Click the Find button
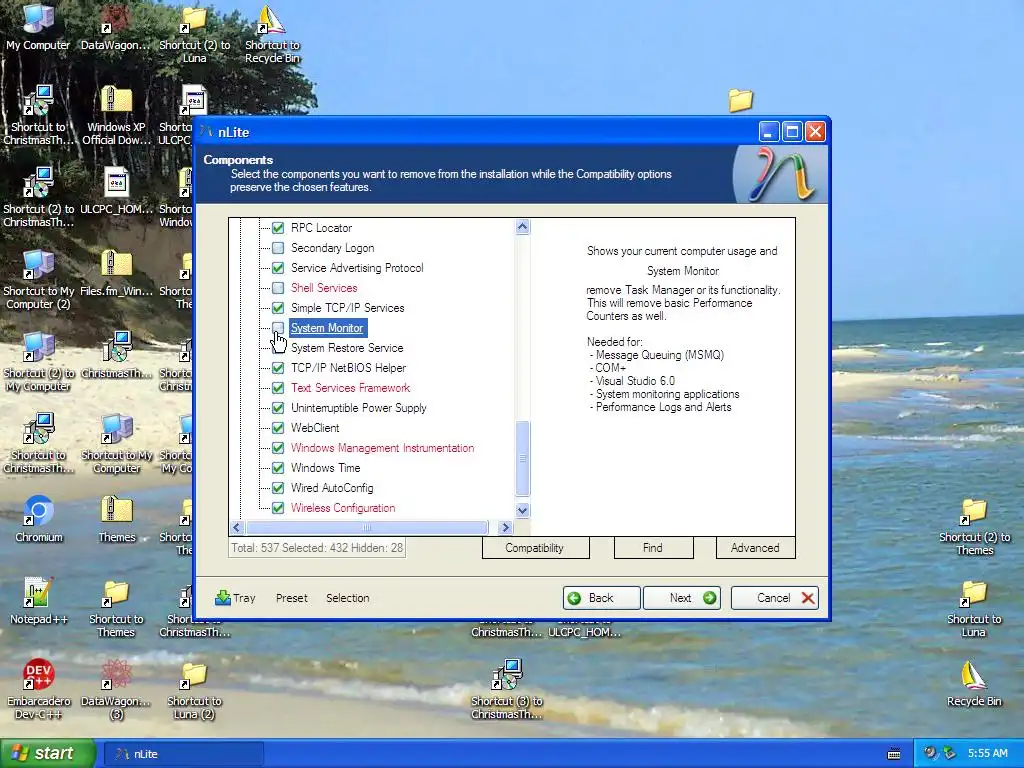This screenshot has width=1024, height=768. coord(653,548)
